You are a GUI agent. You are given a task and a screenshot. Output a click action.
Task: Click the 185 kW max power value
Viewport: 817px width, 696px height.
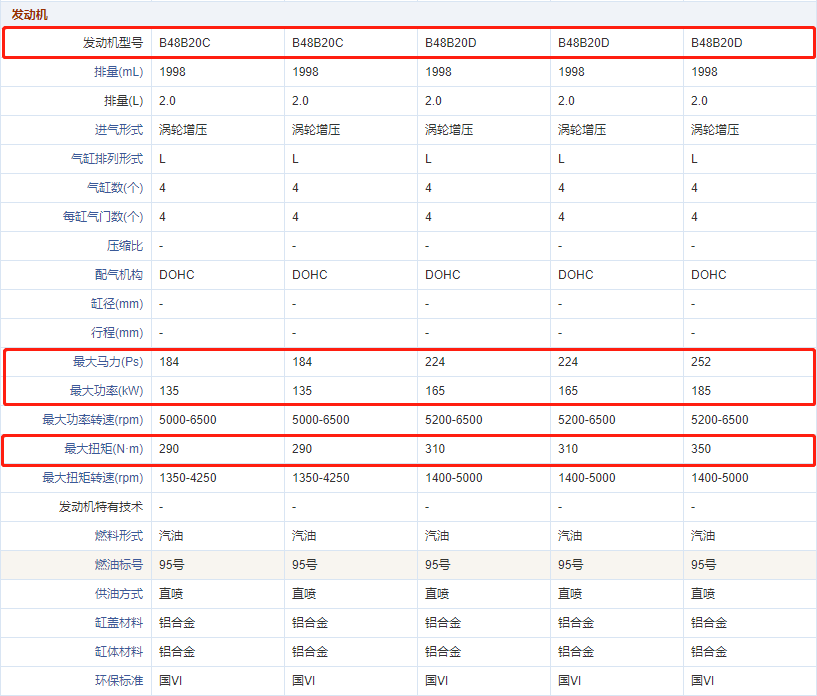point(701,391)
